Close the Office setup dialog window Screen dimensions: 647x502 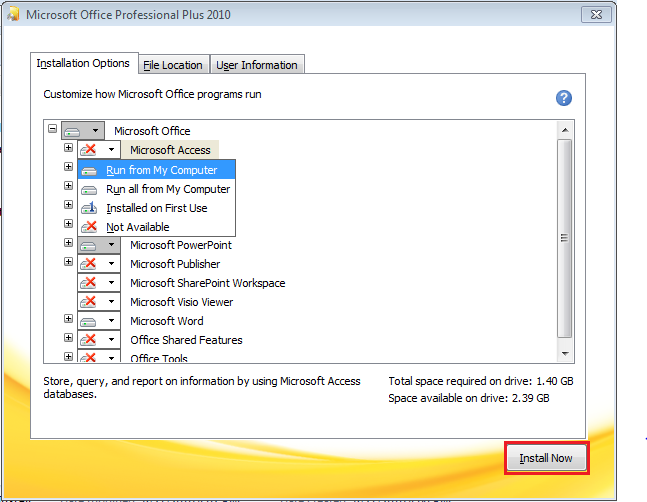click(596, 14)
